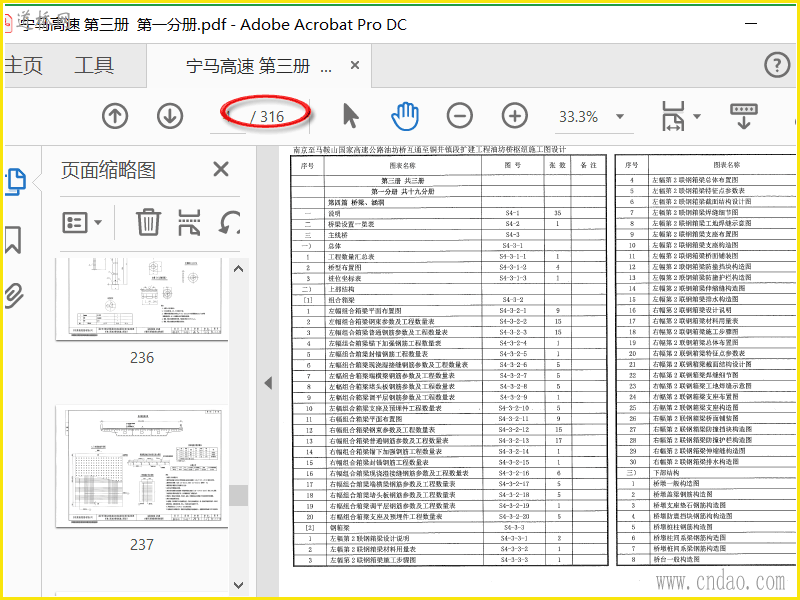Close the 宁马高速 第三册 document tab

point(355,65)
